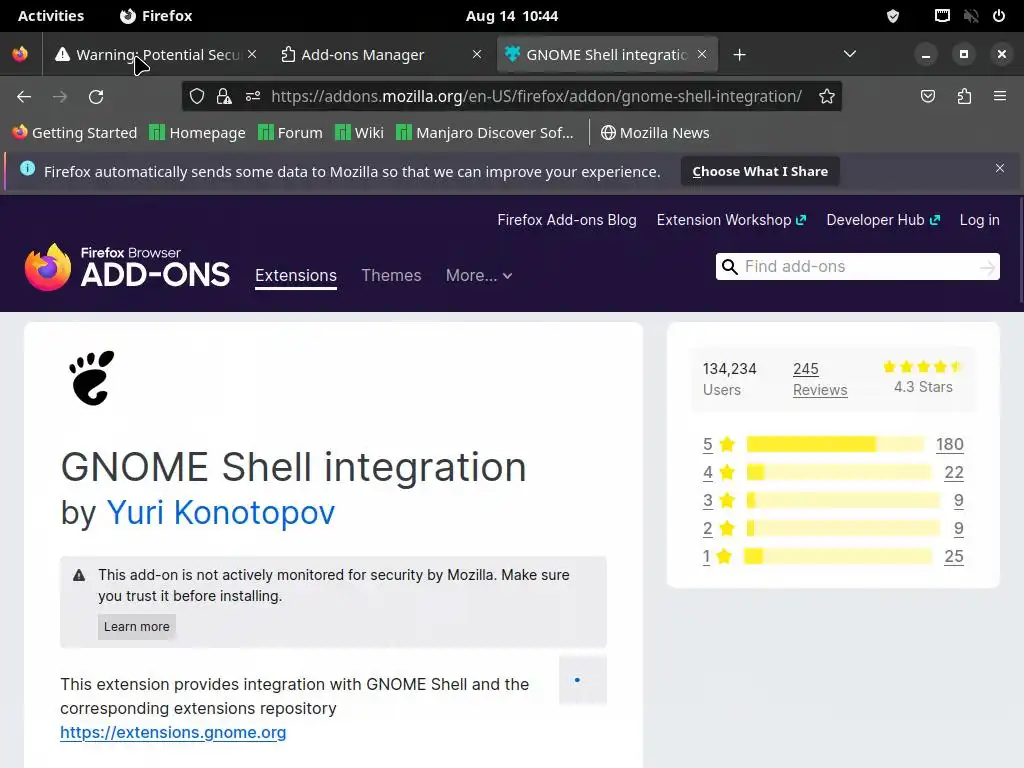Image resolution: width=1024 pixels, height=768 pixels.
Task: Bookmark this page with the star
Action: [x=827, y=97]
